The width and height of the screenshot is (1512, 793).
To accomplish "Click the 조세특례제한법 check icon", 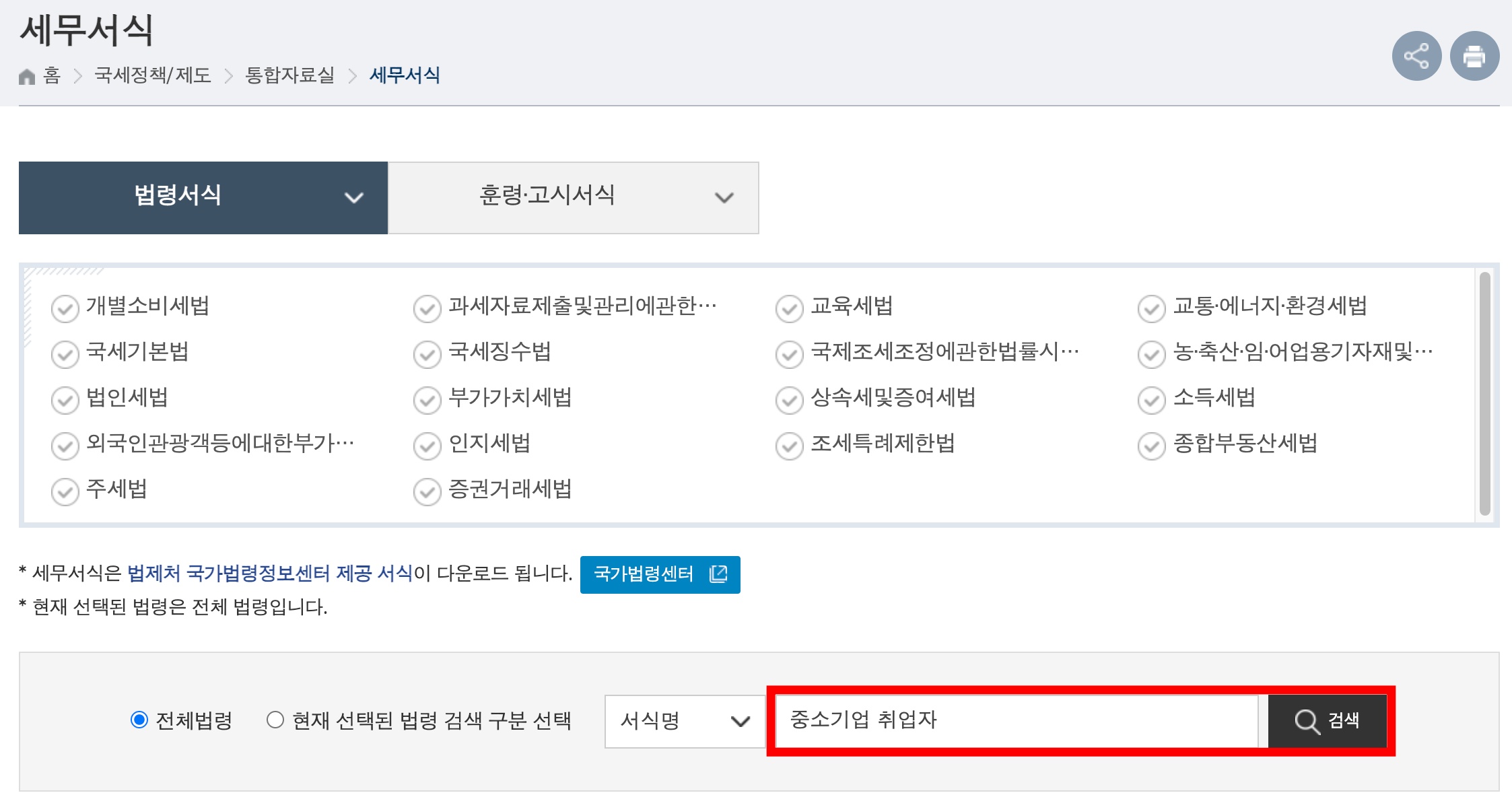I will (789, 446).
